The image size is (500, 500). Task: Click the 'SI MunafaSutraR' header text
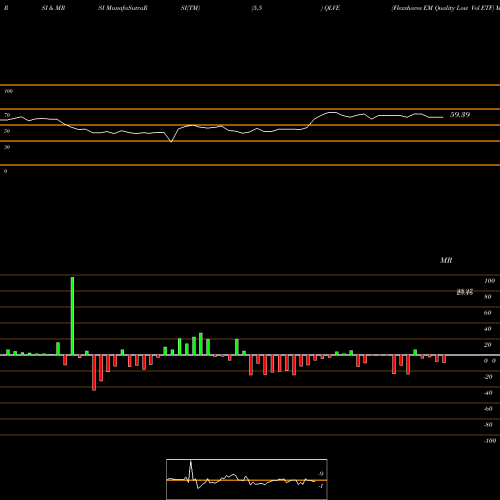(x=123, y=8)
